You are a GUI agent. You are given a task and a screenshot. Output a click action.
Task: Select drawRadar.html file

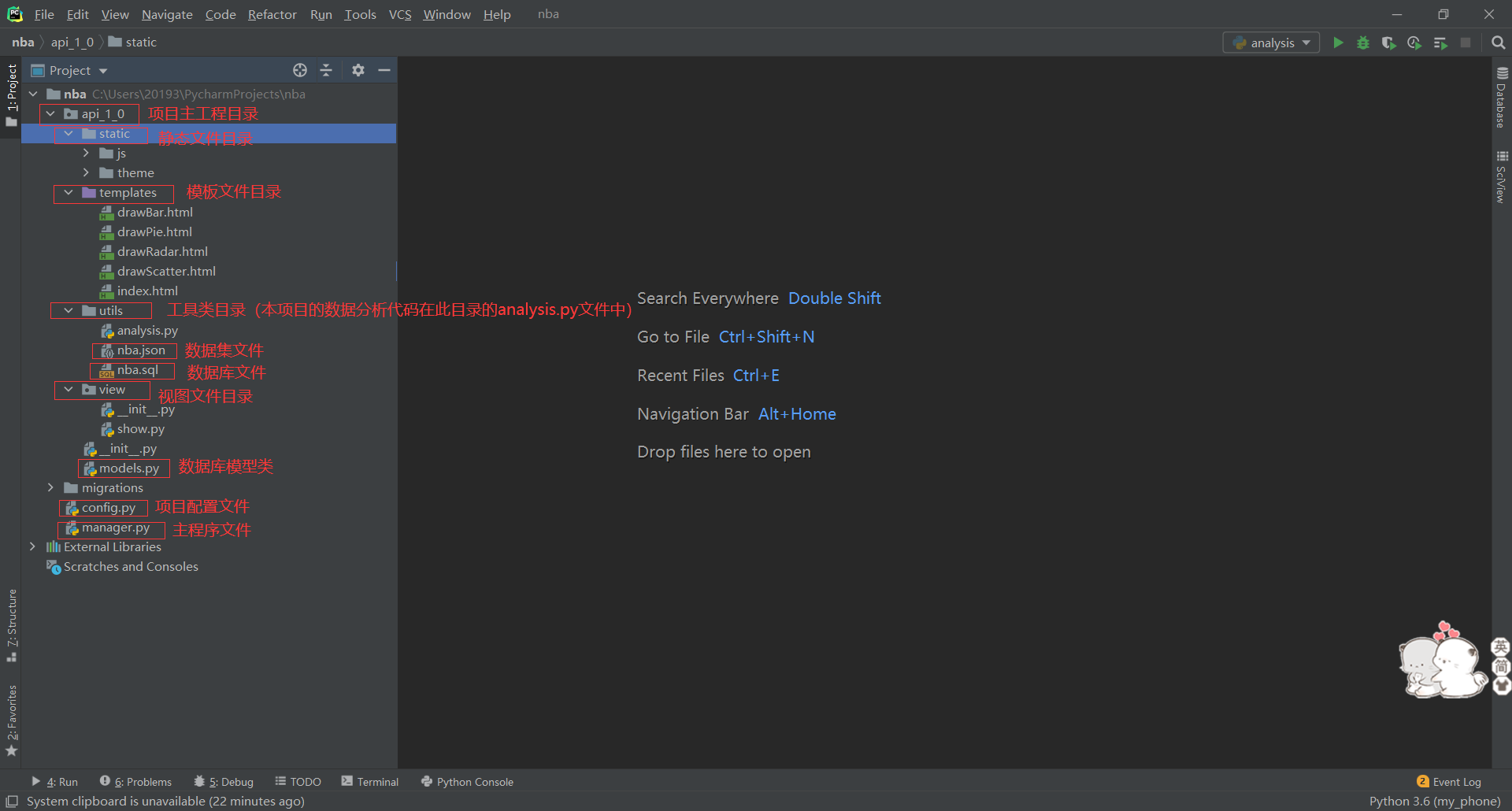coord(154,251)
